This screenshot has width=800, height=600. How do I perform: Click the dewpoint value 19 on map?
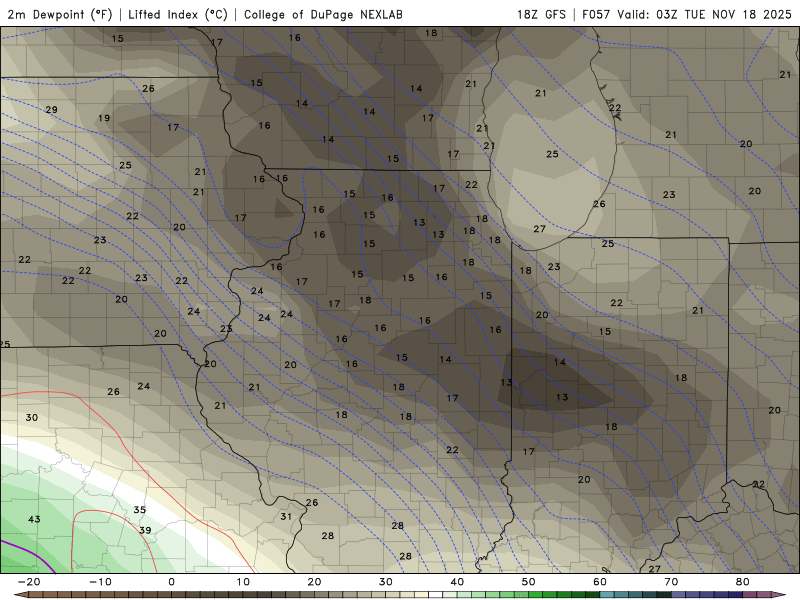tap(104, 118)
